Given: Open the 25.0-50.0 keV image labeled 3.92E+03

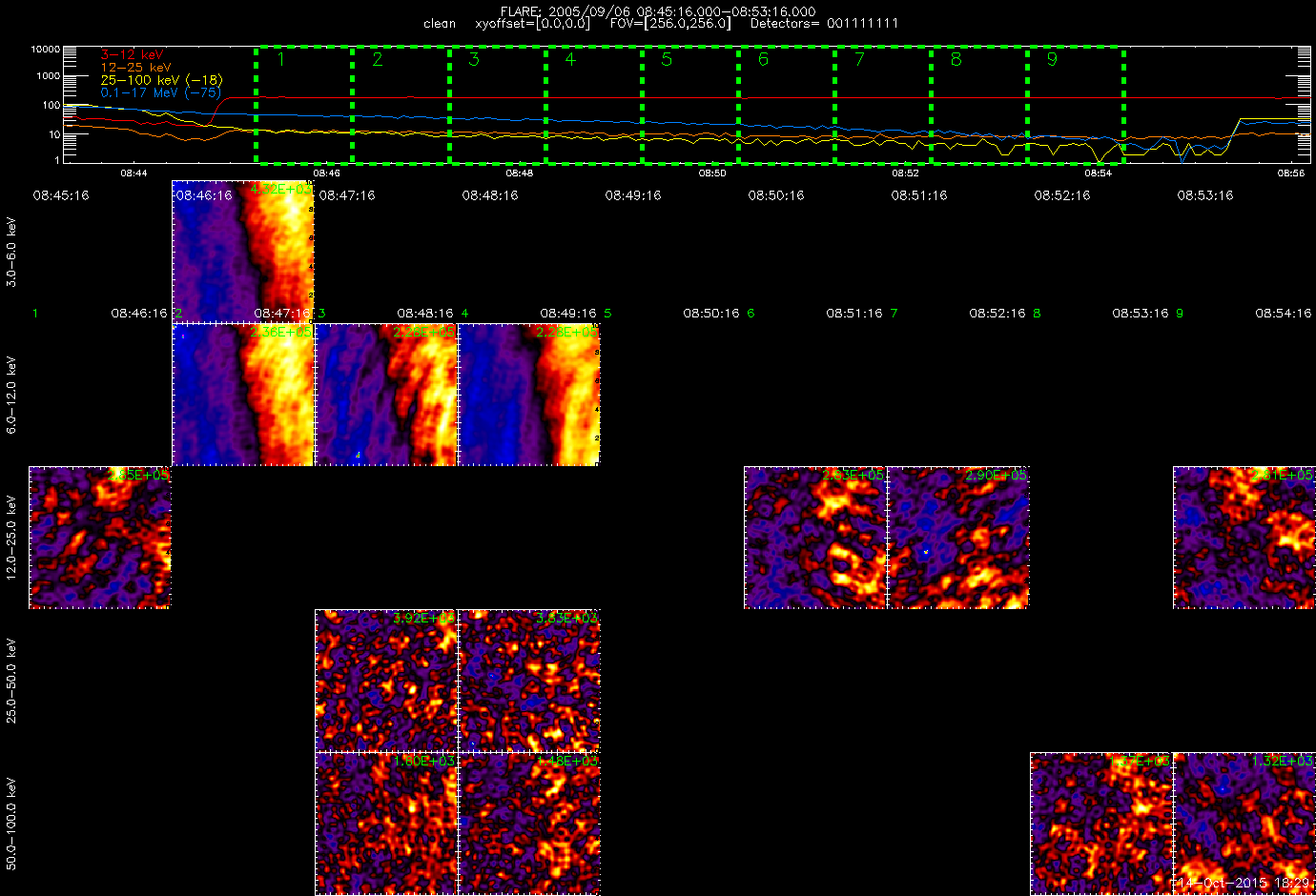Looking at the screenshot, I should (x=386, y=681).
